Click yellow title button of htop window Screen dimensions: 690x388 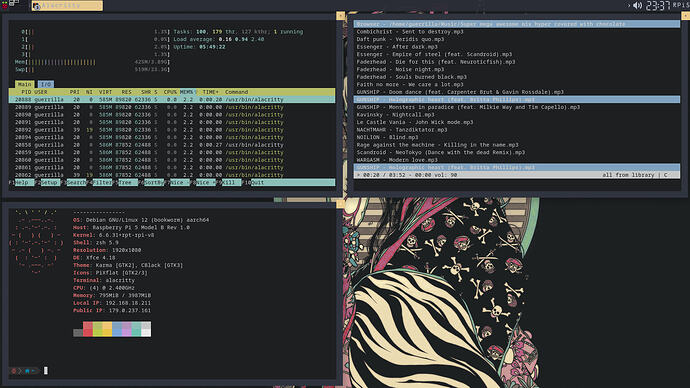tap(340, 16)
